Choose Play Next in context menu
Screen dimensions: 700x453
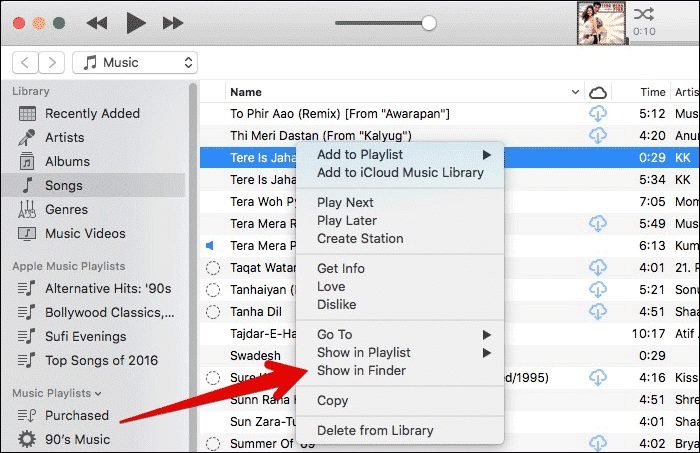(x=400, y=203)
